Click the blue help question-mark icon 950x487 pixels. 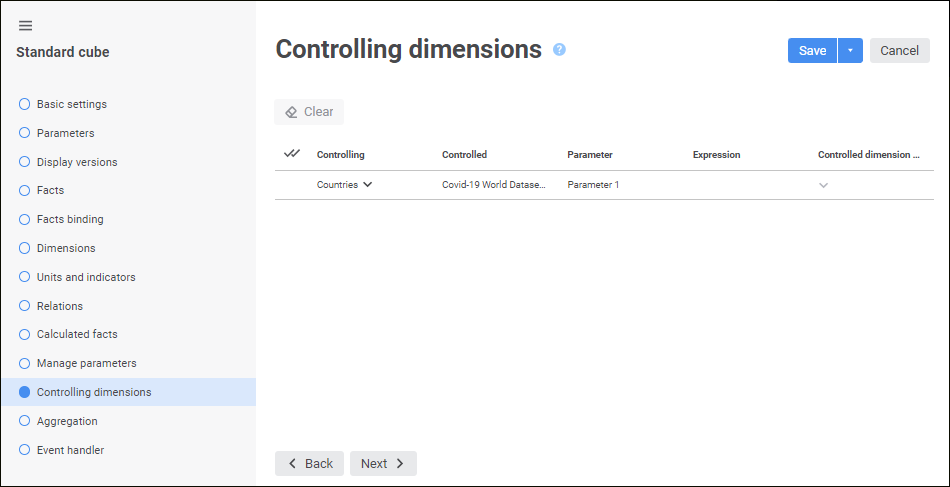[559, 49]
